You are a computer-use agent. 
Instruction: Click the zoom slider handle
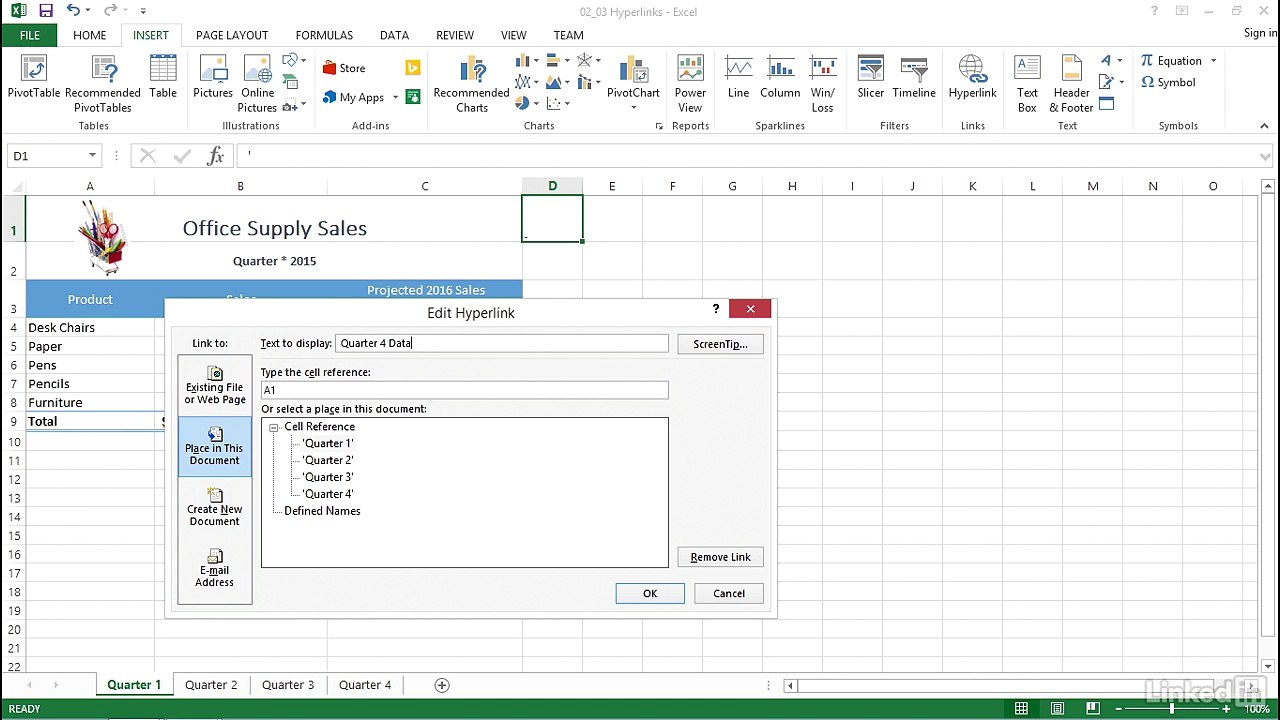click(x=1172, y=709)
